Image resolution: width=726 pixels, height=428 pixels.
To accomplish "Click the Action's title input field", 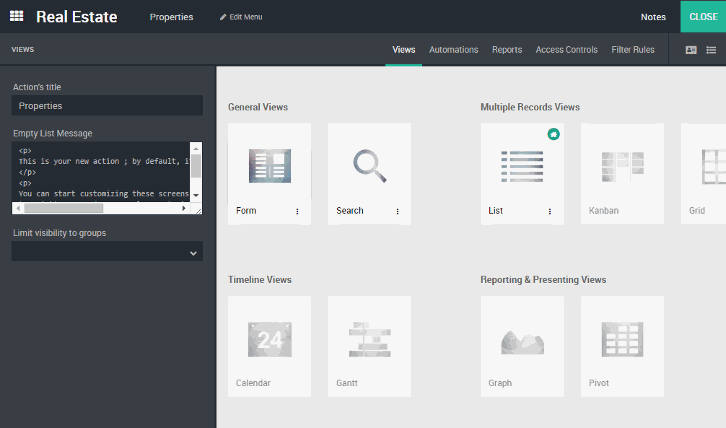I will 107,106.
